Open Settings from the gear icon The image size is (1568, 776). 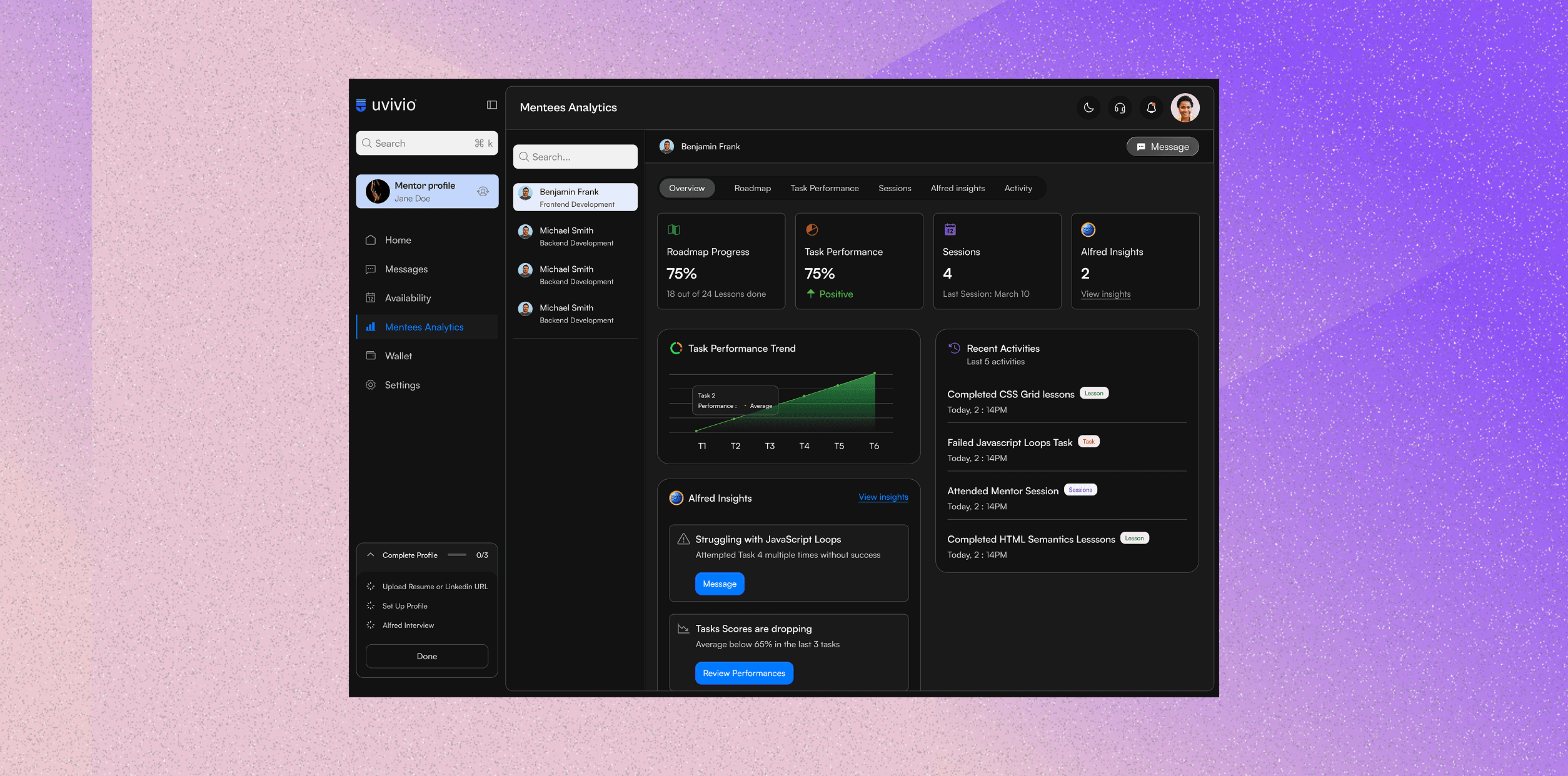[x=371, y=385]
